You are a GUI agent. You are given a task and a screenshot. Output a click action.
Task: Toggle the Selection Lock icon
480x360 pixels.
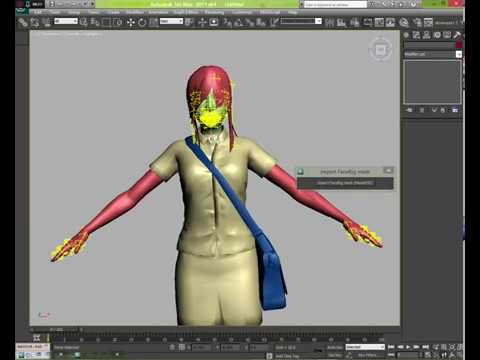pos(172,347)
